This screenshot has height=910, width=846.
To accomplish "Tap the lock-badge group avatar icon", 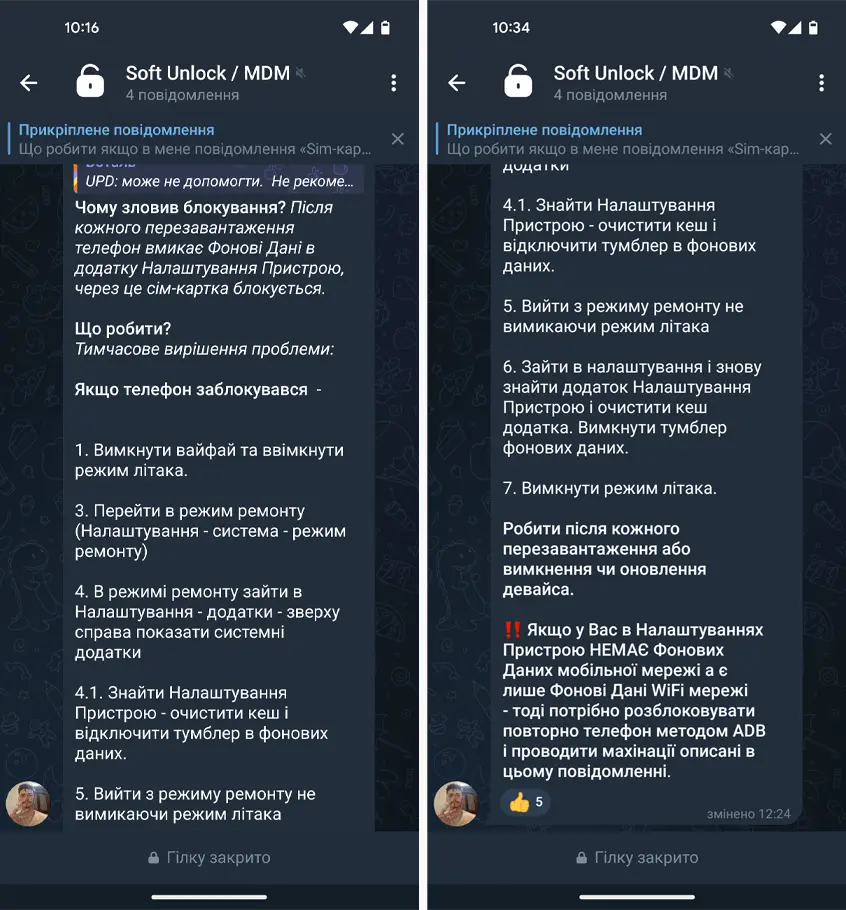I will [89, 80].
